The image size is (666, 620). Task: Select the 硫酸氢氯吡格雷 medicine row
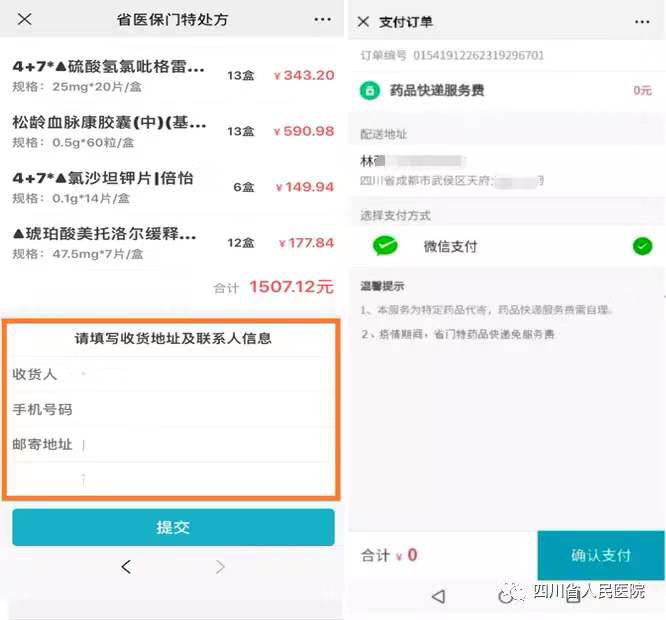click(173, 76)
